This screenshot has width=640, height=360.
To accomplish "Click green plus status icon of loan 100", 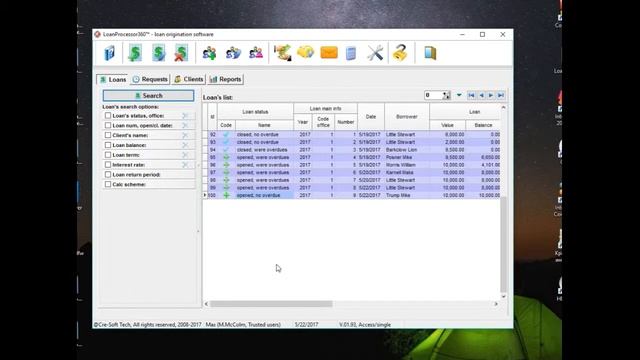I will pyautogui.click(x=226, y=196).
